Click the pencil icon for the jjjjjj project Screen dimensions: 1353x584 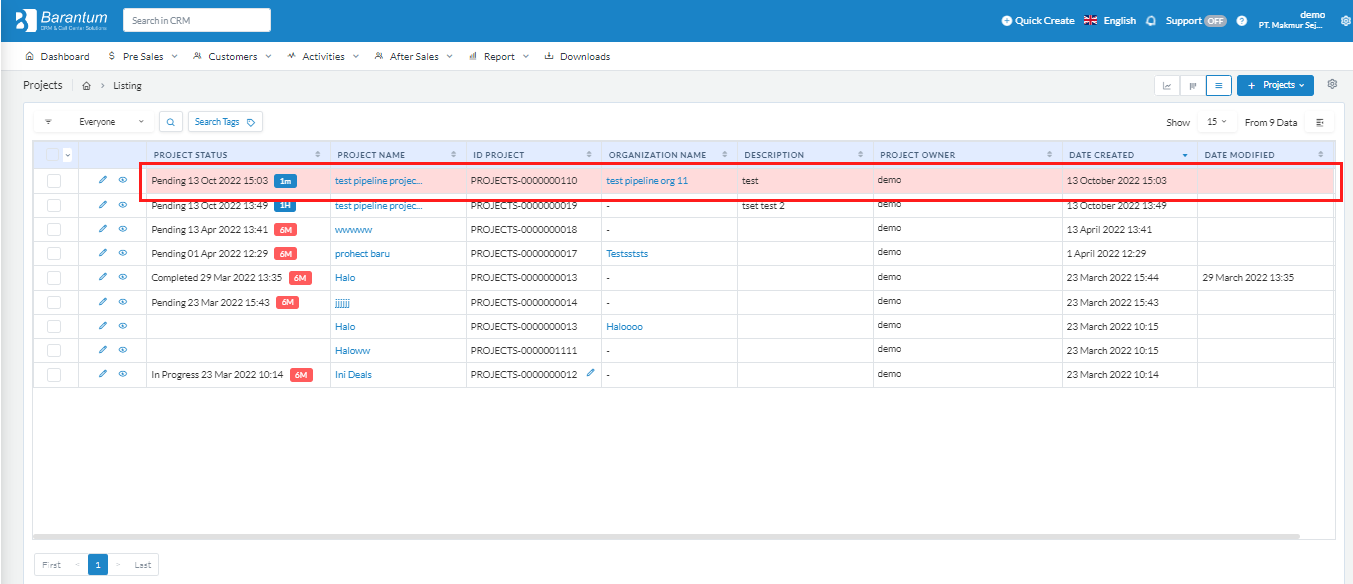coord(102,302)
